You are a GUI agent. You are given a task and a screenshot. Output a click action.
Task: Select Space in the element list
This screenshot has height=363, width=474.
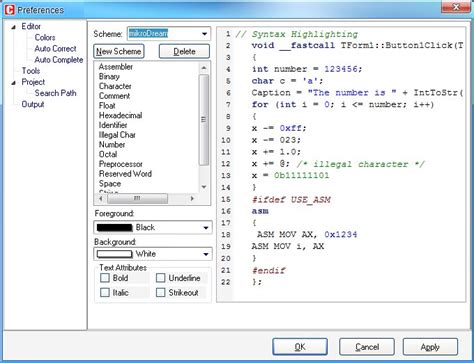(x=110, y=183)
